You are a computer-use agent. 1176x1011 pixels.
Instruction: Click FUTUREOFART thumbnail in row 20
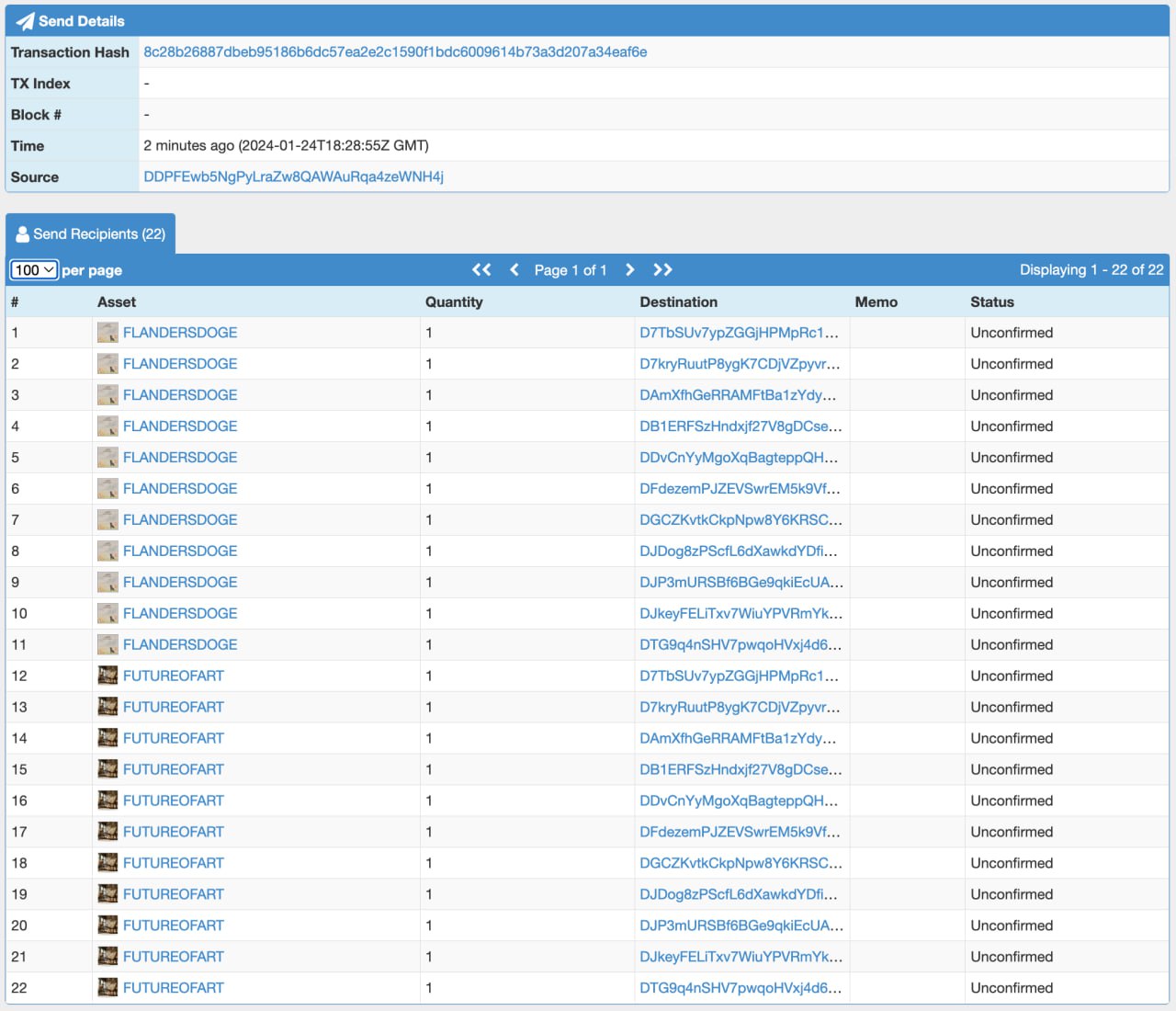[x=107, y=926]
